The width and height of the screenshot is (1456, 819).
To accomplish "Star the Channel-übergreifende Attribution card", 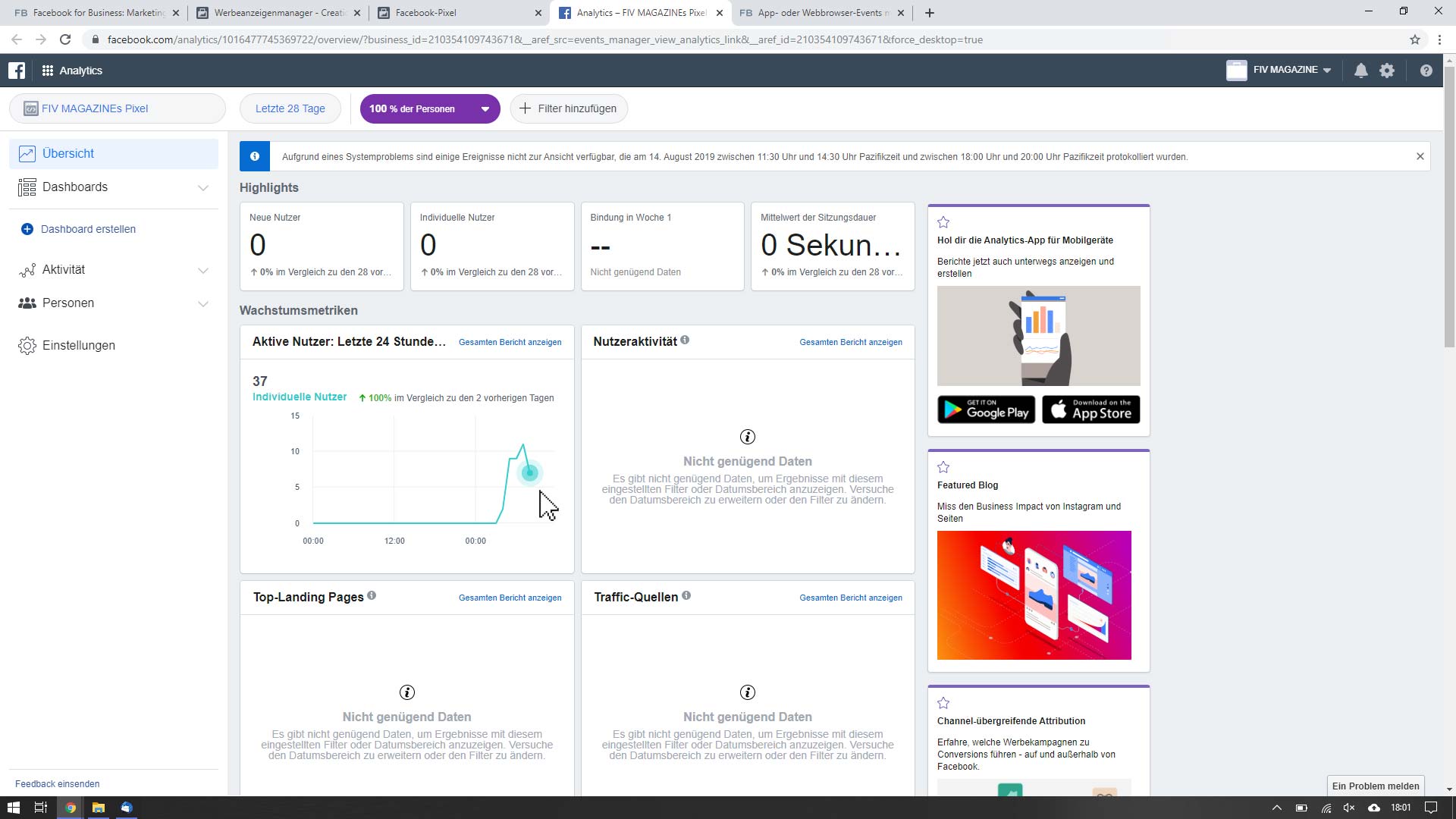I will click(943, 703).
